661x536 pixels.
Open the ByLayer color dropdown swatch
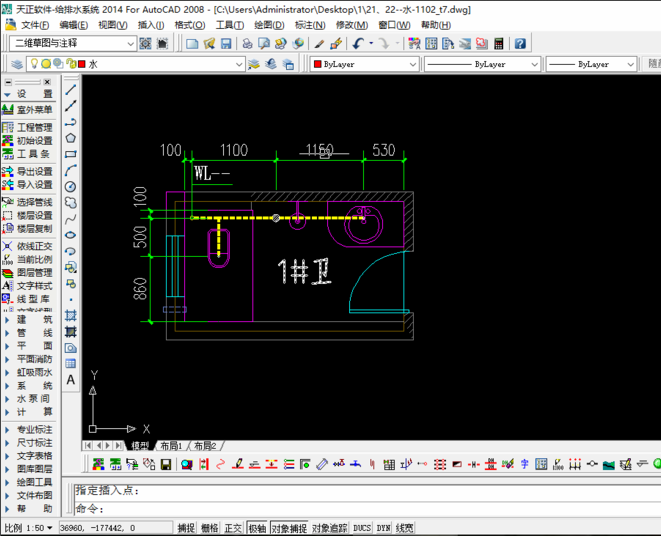365,64
